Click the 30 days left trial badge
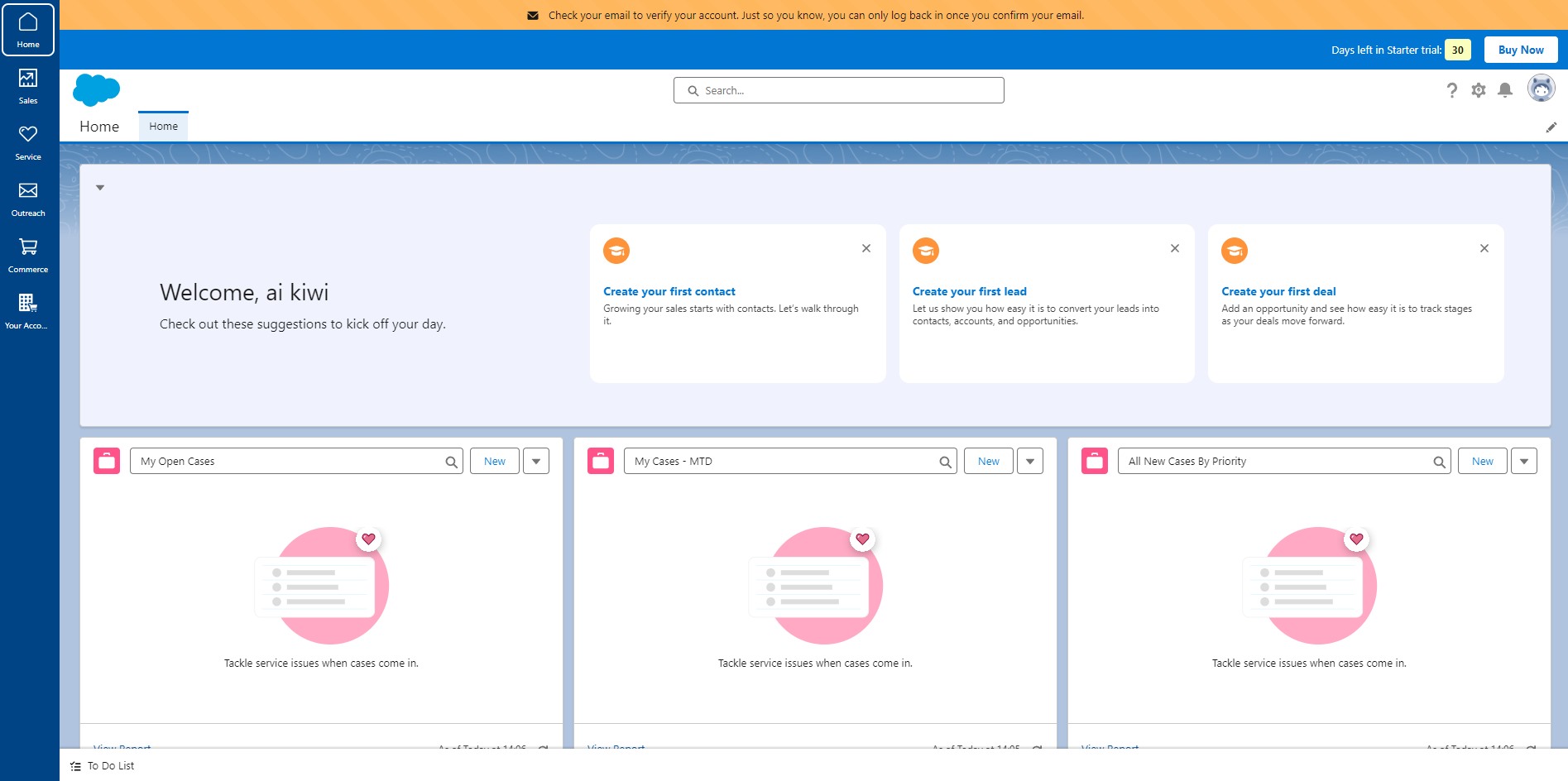 [1458, 50]
